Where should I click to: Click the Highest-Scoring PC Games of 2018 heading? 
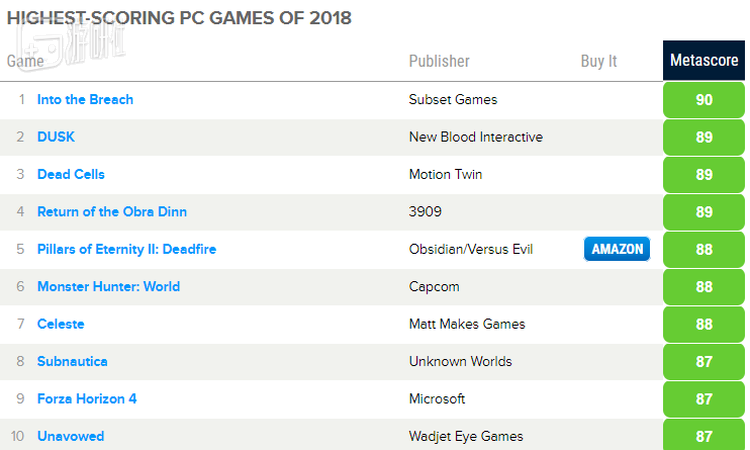click(179, 18)
